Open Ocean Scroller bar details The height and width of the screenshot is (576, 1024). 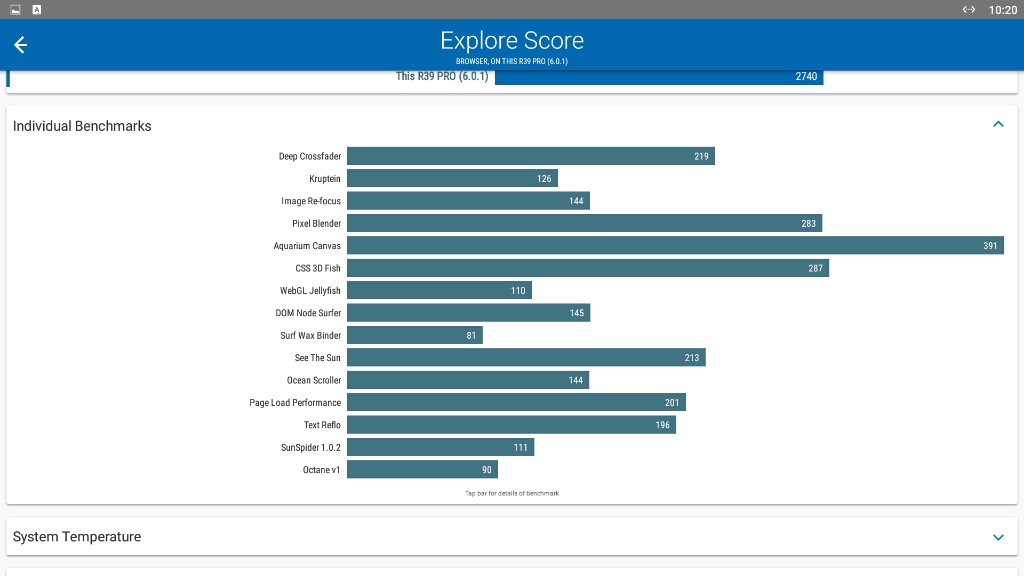pyautogui.click(x=468, y=380)
